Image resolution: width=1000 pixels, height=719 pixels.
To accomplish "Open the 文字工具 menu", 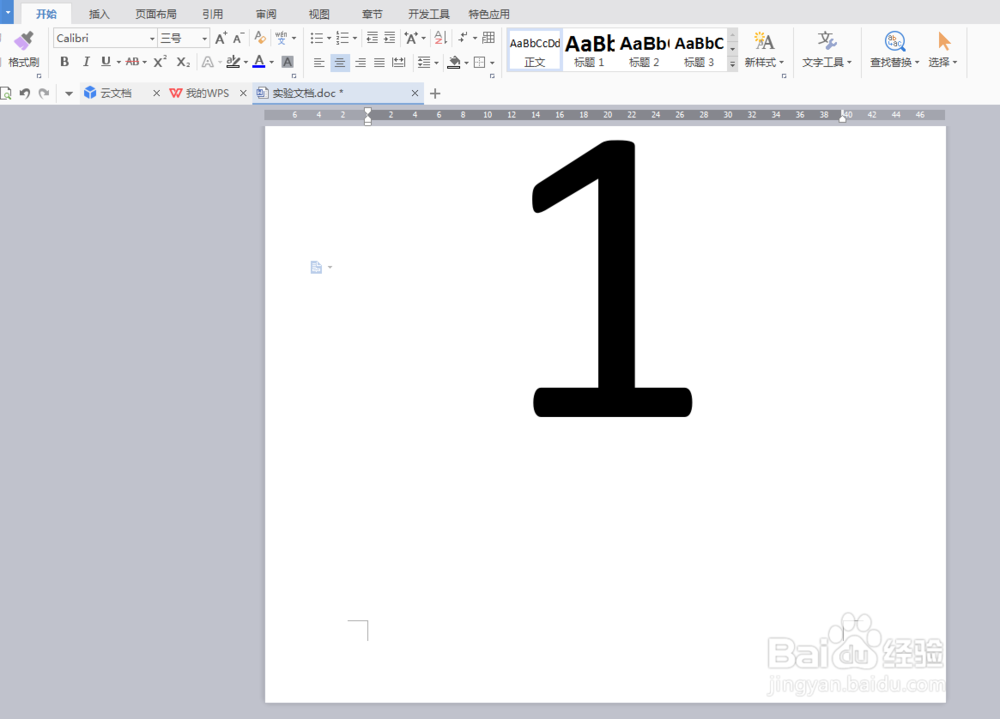I will 827,50.
